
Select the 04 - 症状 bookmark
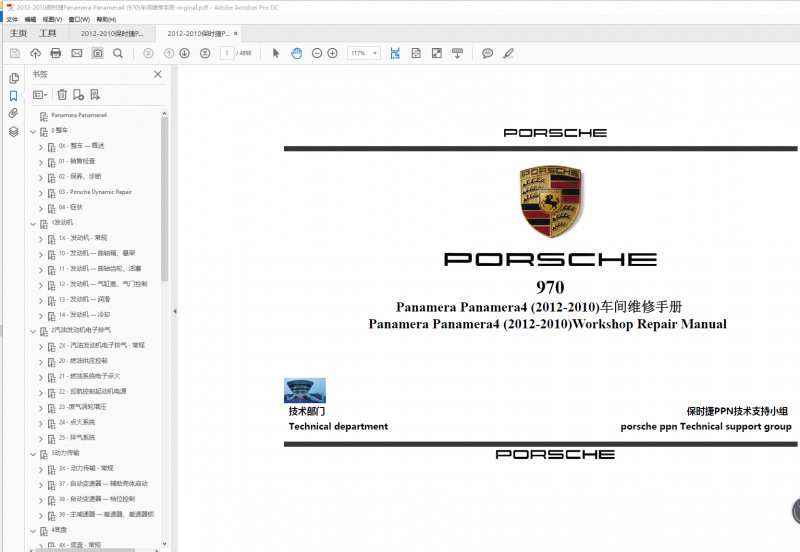[70, 207]
